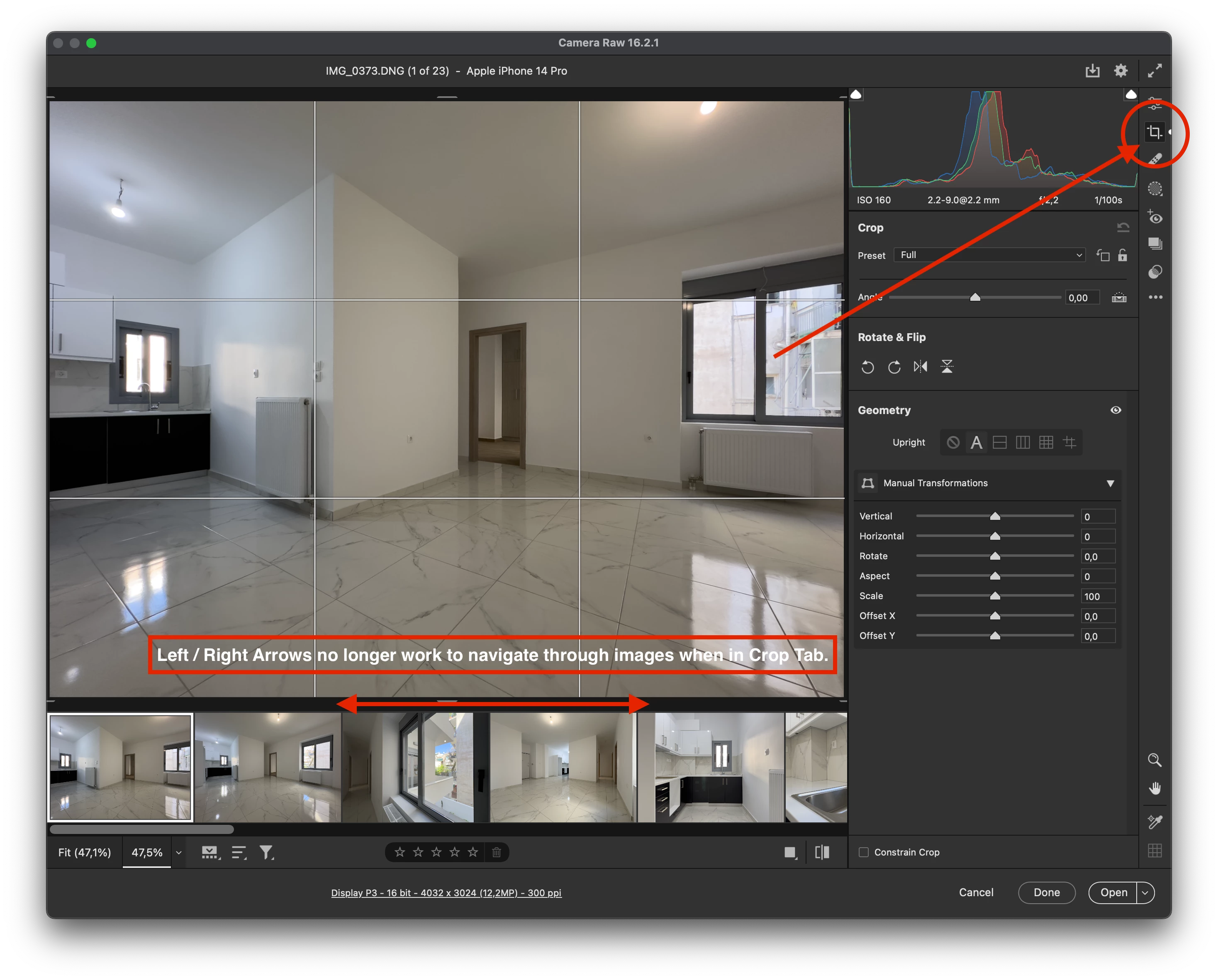This screenshot has width=1218, height=980.
Task: Collapse the Manual Transformations section
Action: pos(1110,483)
